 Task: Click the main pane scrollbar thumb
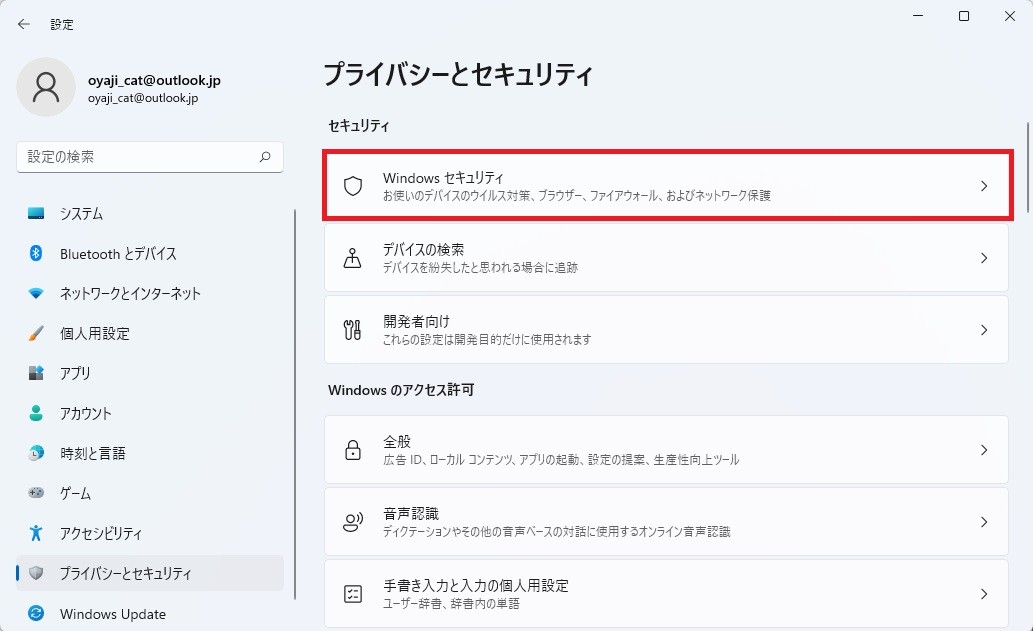tap(1027, 167)
